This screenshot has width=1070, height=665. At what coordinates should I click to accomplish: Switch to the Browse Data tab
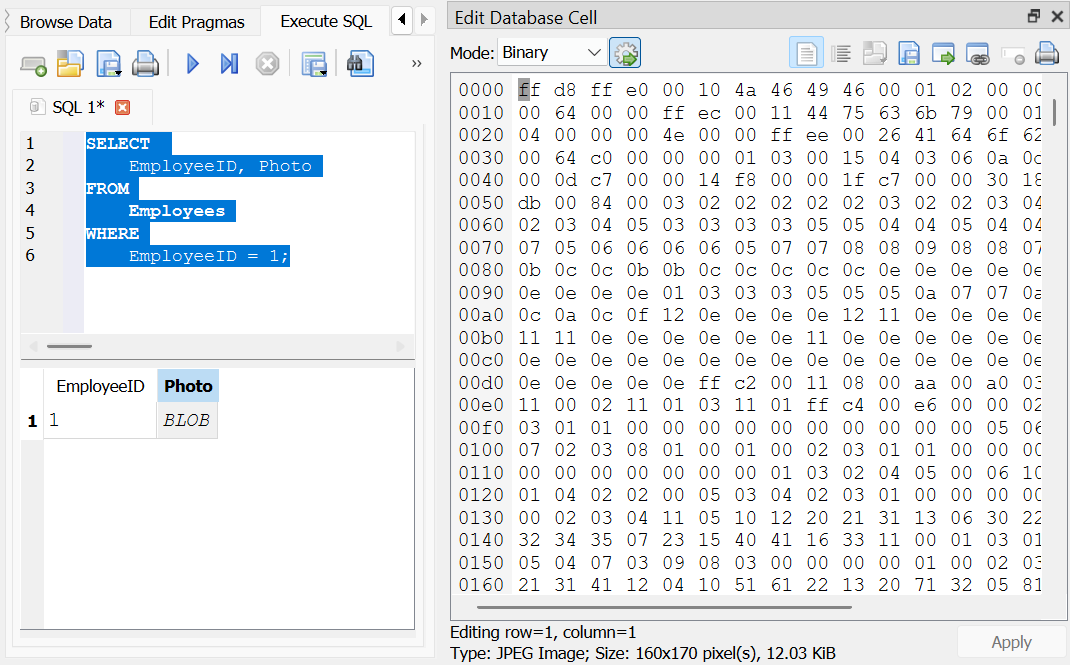66,22
